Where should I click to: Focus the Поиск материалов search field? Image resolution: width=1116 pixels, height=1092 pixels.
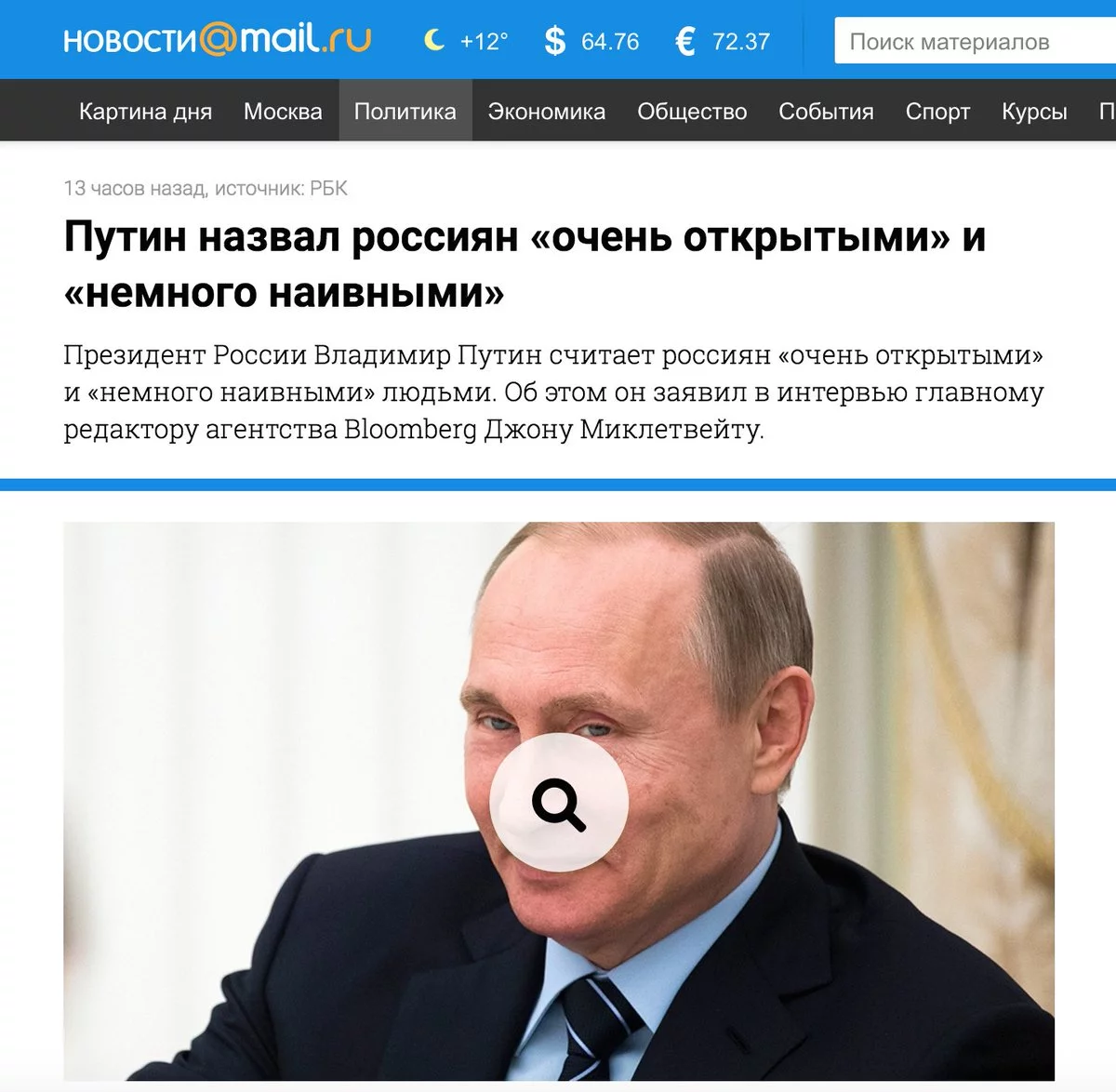(976, 42)
